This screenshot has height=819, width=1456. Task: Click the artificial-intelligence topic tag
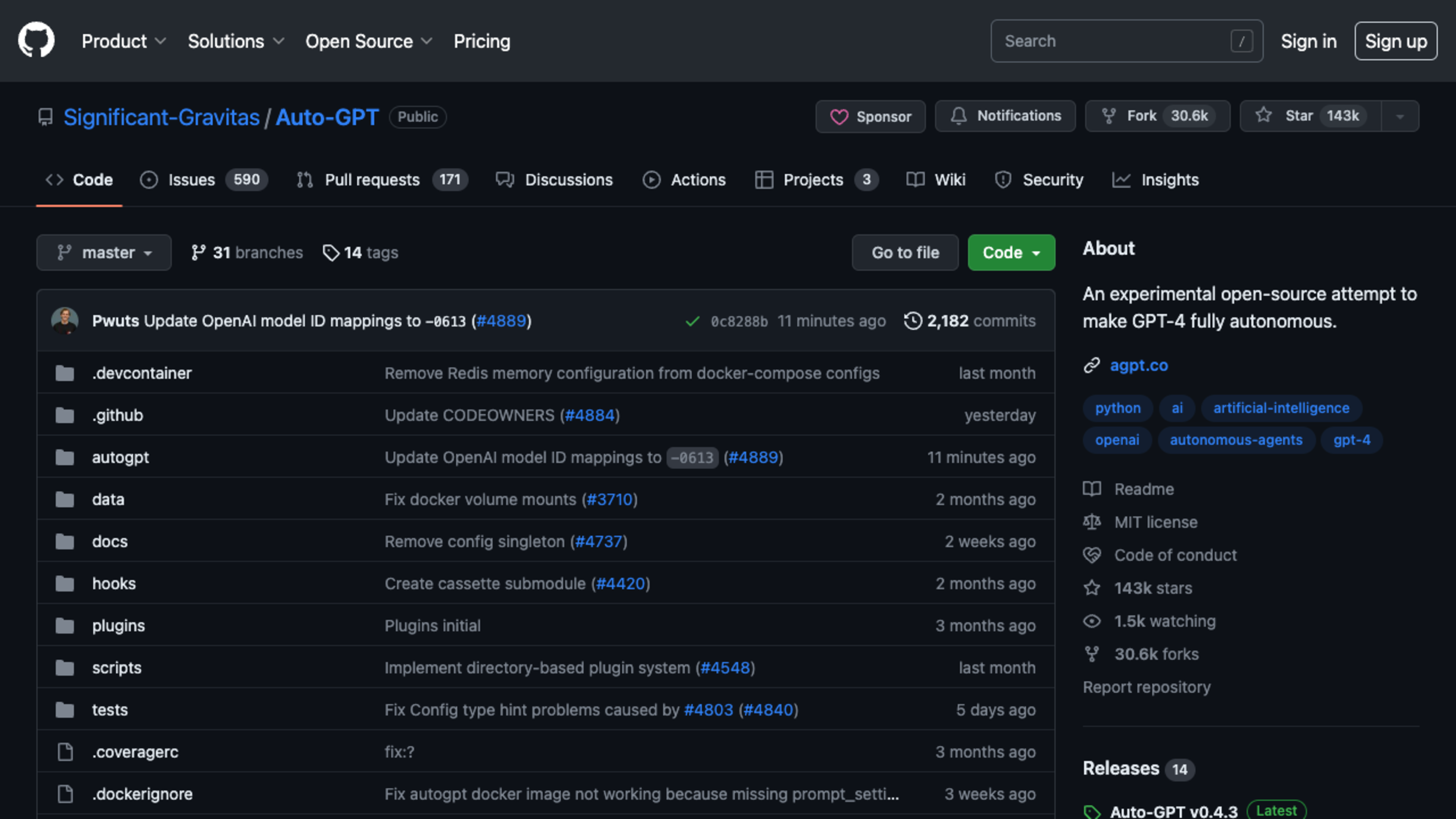click(1281, 408)
